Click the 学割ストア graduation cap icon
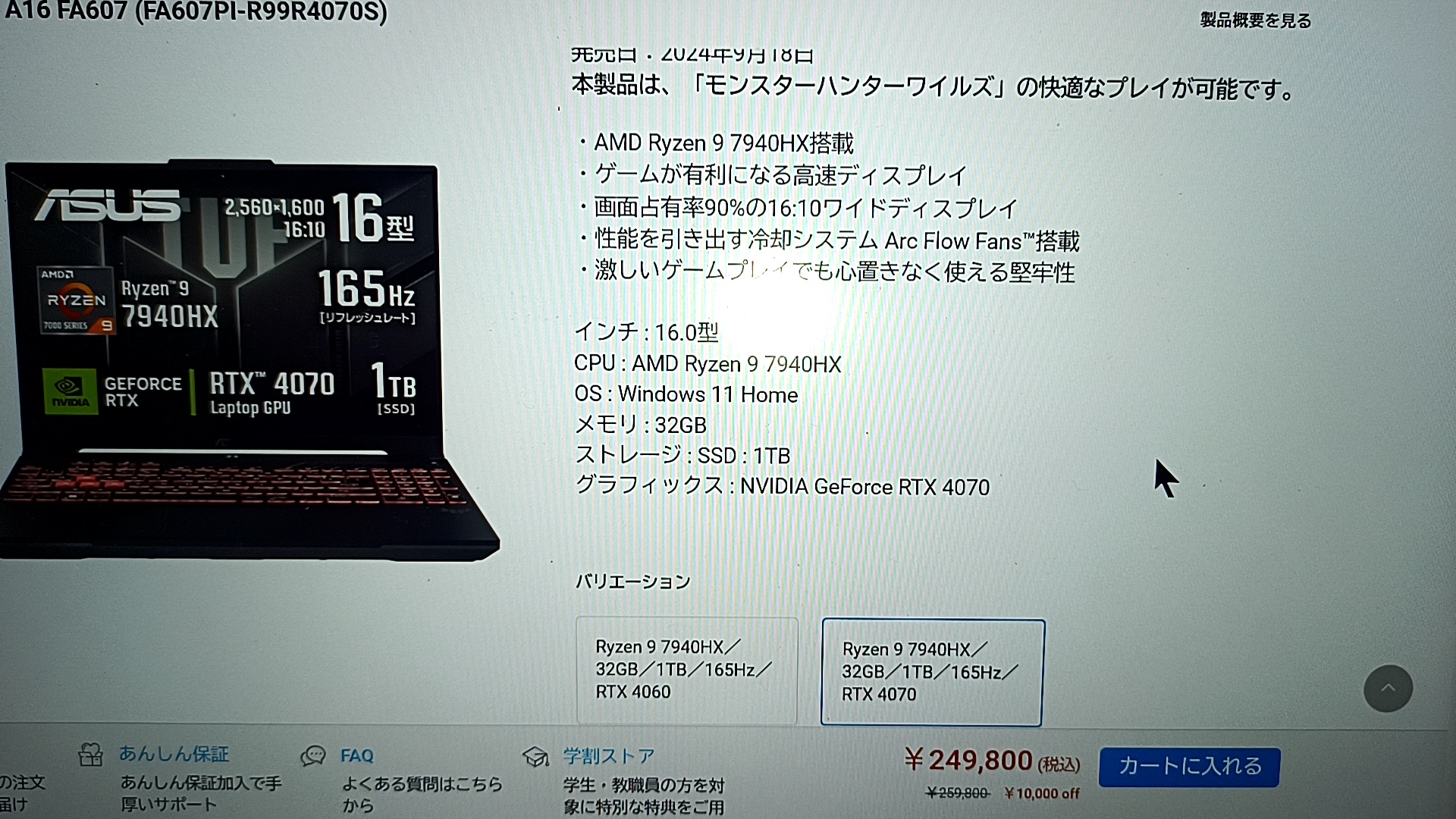Image resolution: width=1456 pixels, height=819 pixels. coord(535,756)
